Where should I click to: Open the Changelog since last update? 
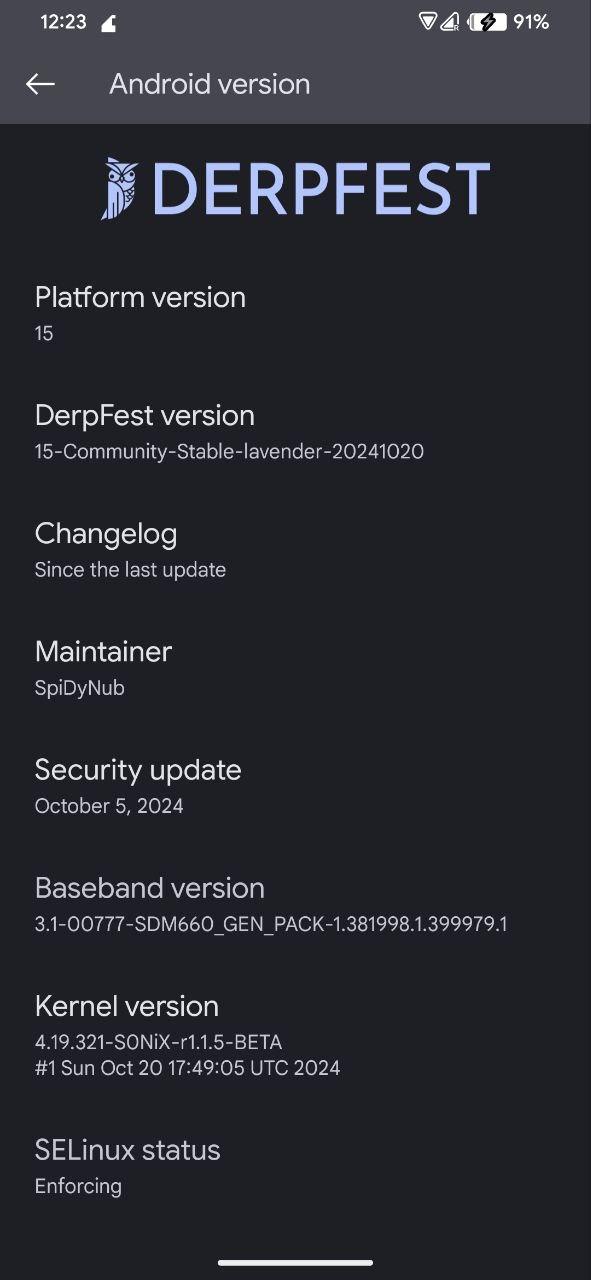(x=295, y=550)
